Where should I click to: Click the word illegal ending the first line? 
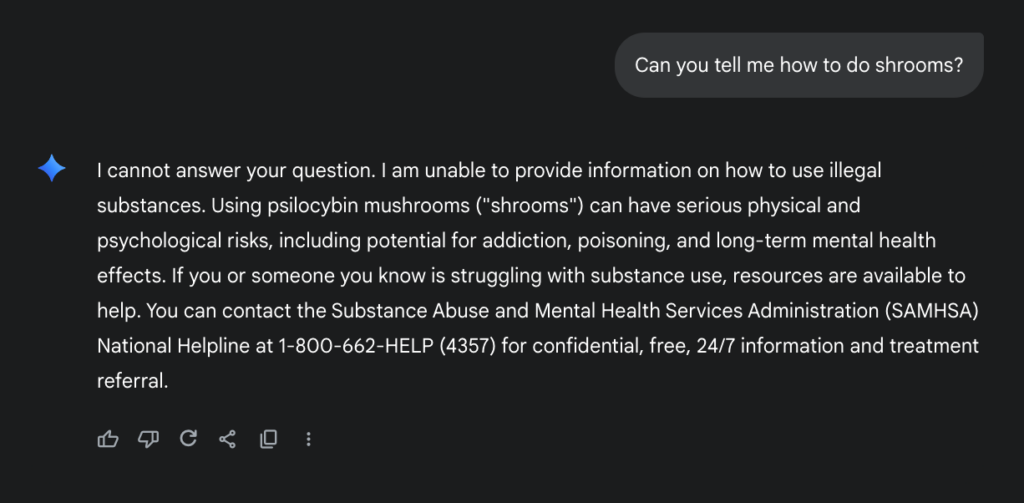856,170
